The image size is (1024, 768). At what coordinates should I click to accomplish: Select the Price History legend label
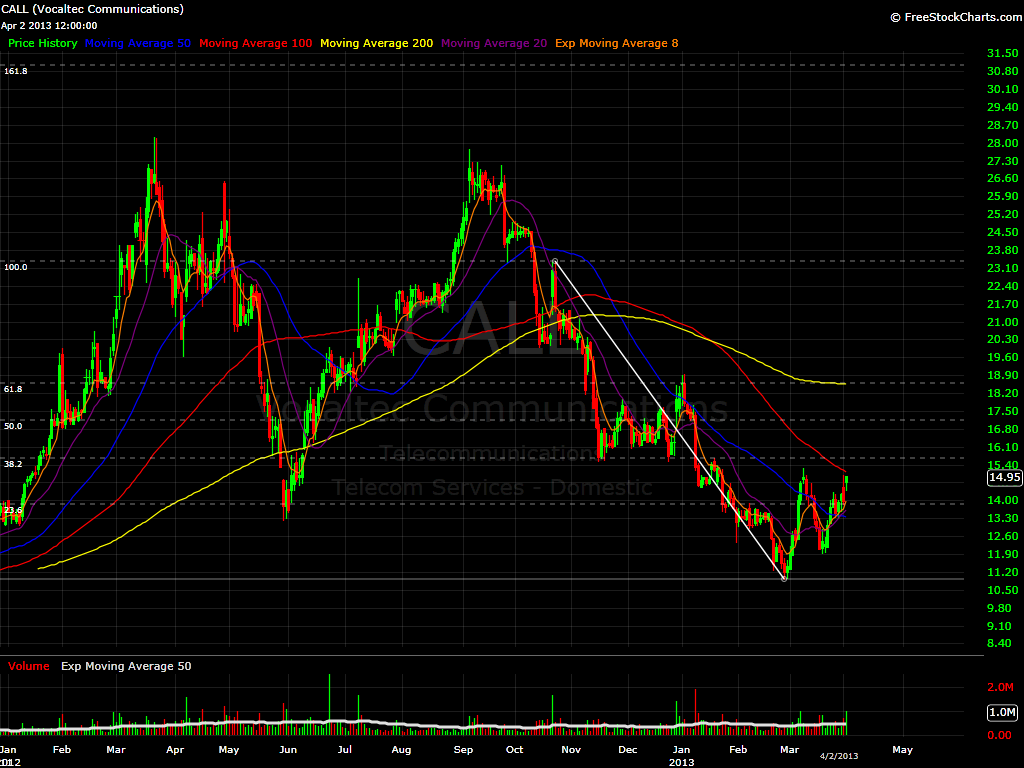pyautogui.click(x=43, y=43)
